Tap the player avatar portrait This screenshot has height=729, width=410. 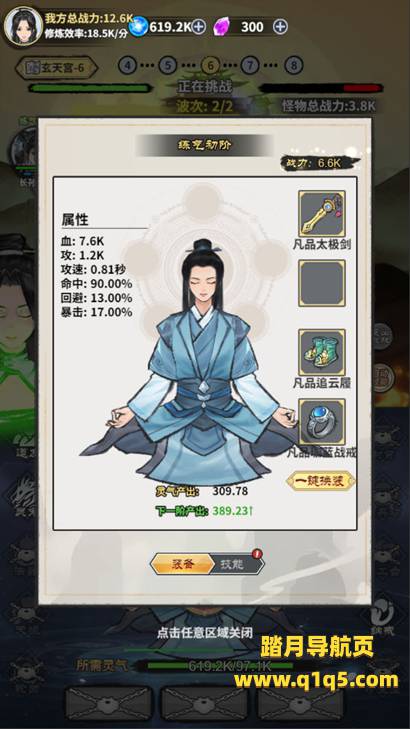23,26
